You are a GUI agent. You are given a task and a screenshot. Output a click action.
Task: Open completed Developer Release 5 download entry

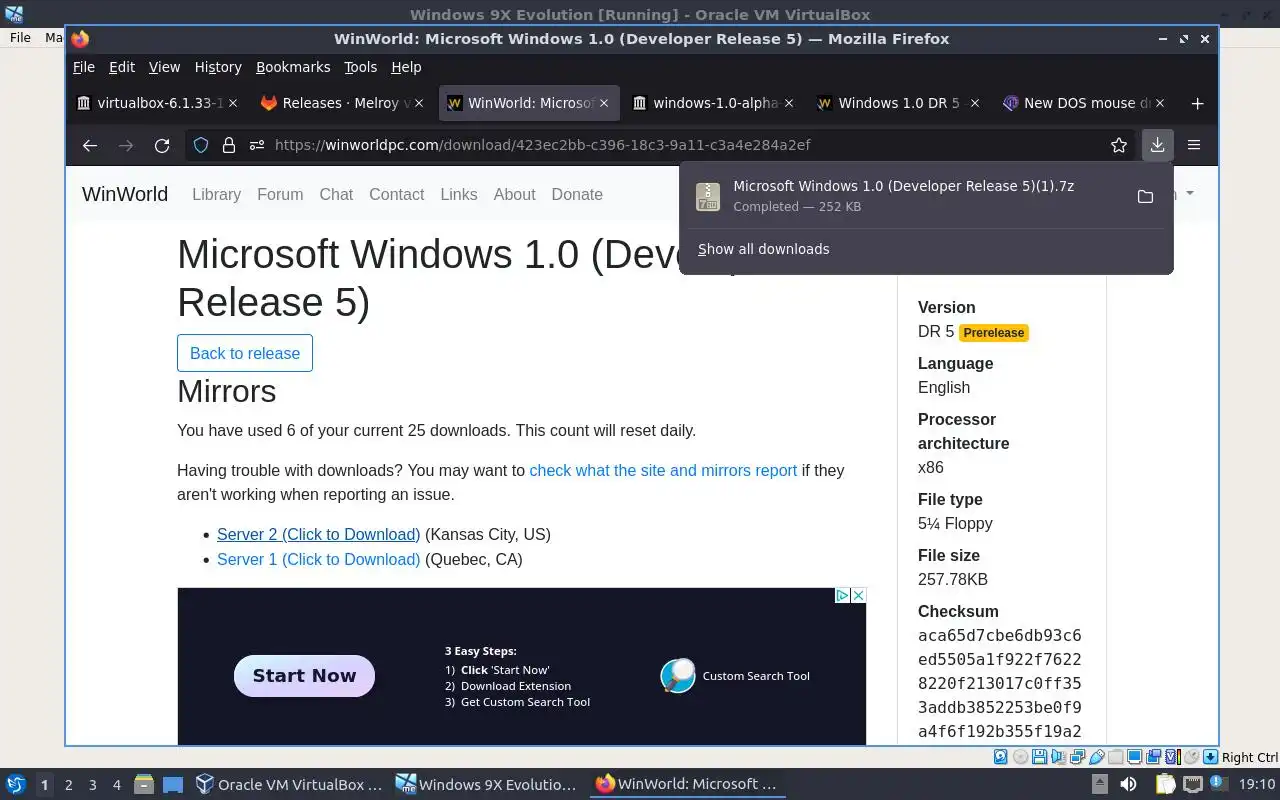tap(905, 196)
